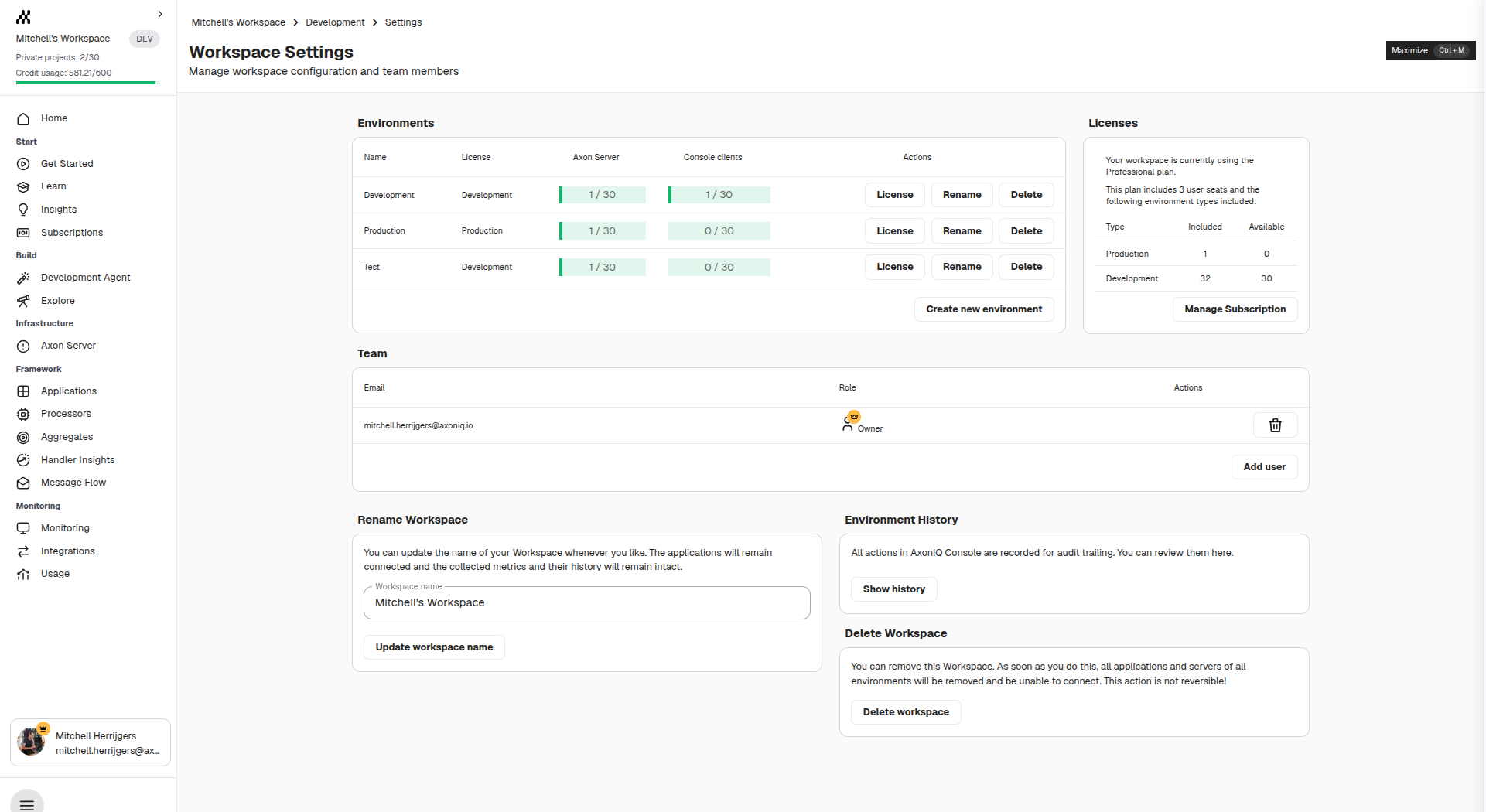Click Create new environment button
This screenshot has width=1486, height=812.
pos(984,309)
